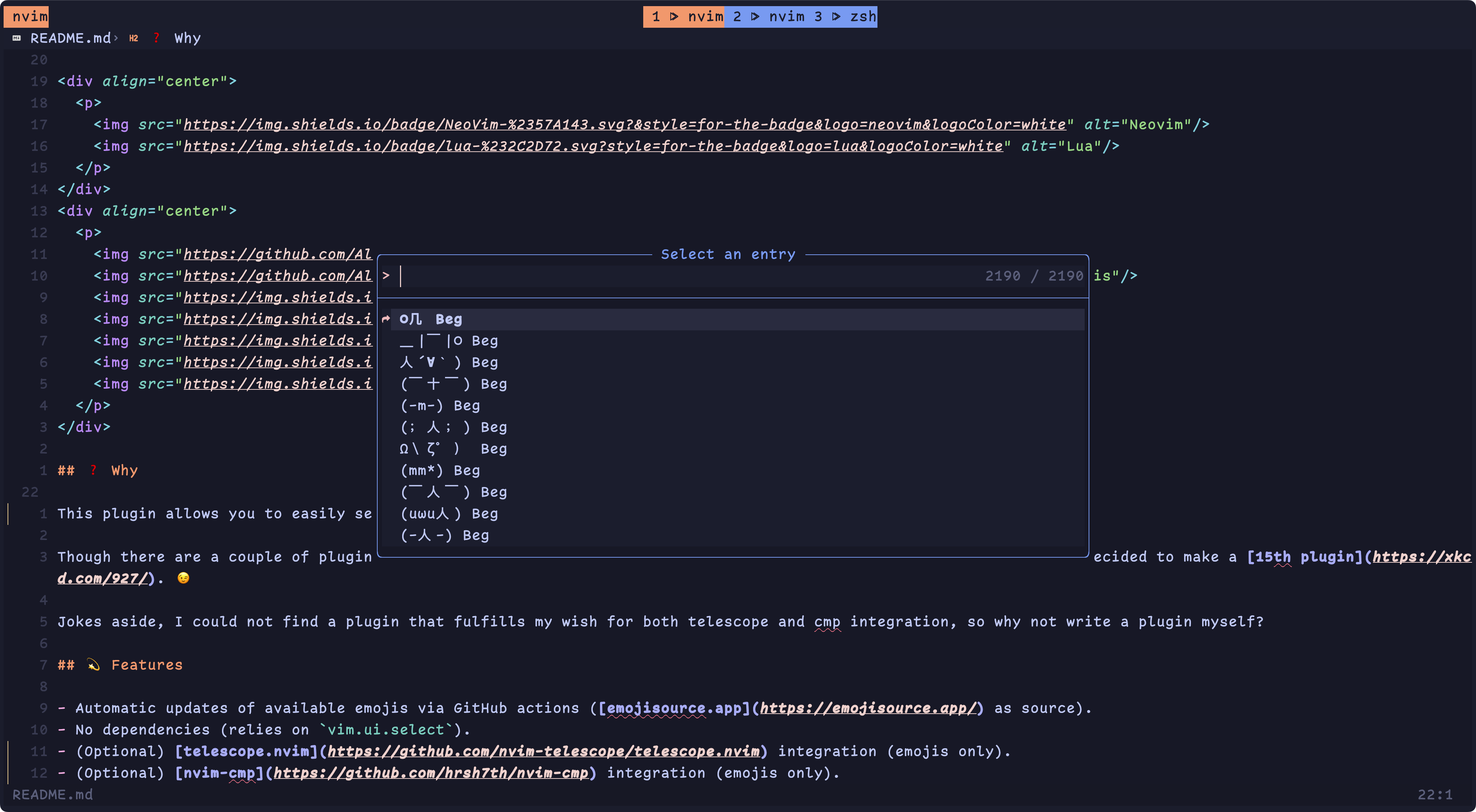The width and height of the screenshot is (1476, 812).
Task: Select the "(-m-) Beg" entry
Action: pos(440,405)
